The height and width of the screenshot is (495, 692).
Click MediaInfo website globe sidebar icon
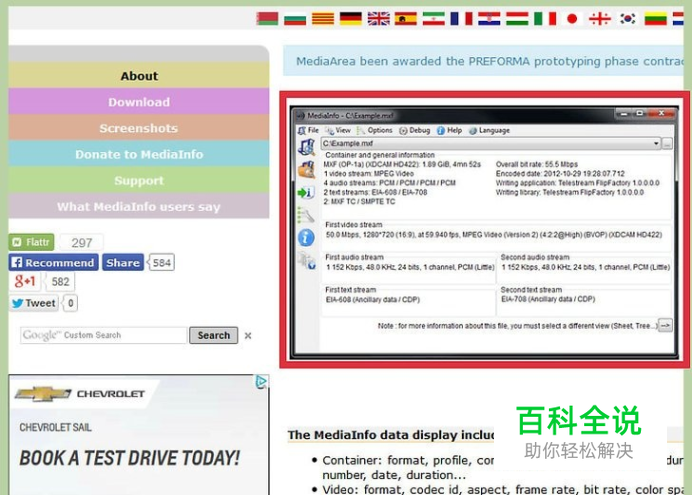click(307, 261)
